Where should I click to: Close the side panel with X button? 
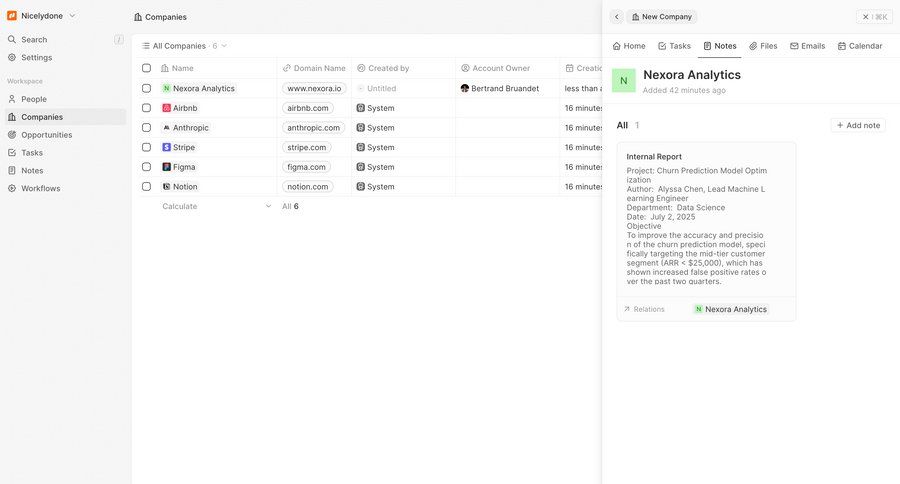866,17
